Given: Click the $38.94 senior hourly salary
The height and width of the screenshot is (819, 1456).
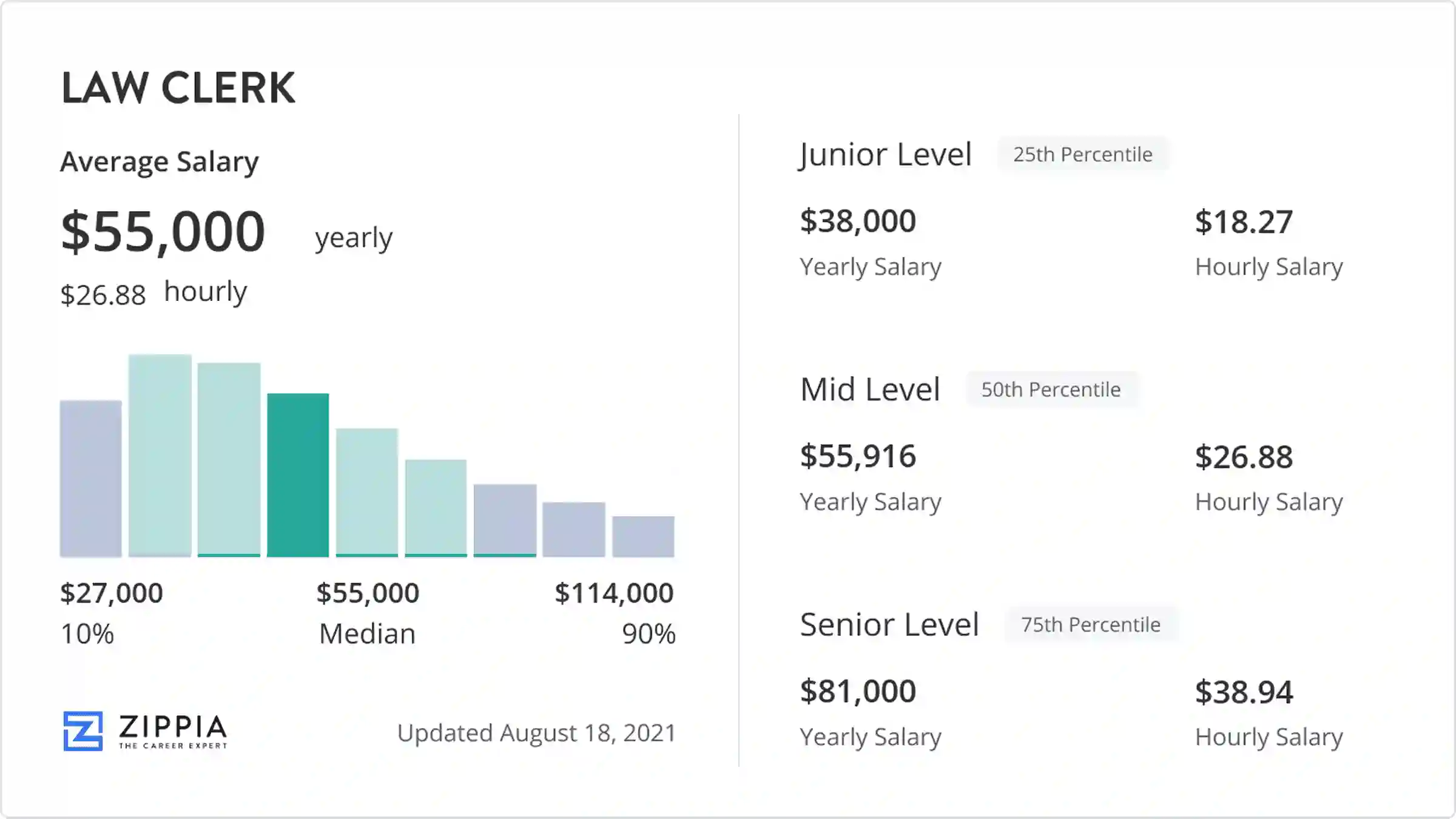Looking at the screenshot, I should 1244,692.
